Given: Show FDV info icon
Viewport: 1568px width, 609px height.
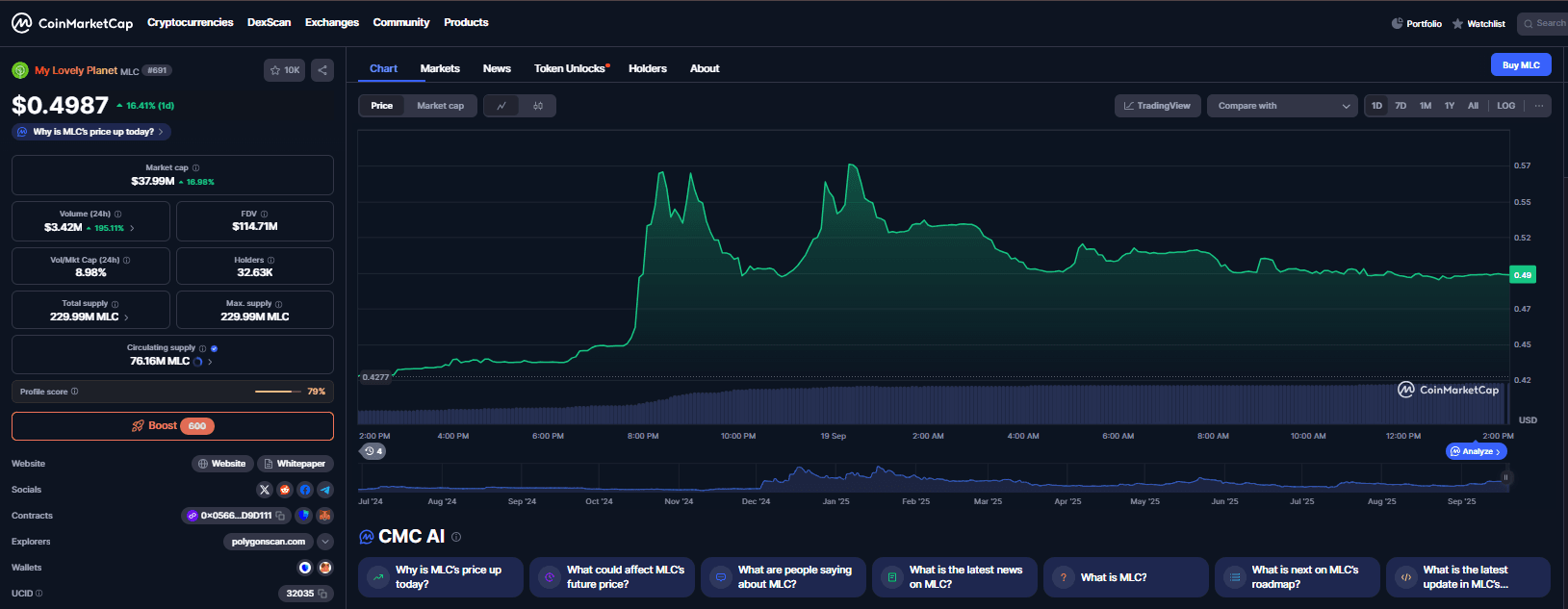Looking at the screenshot, I should 264,214.
